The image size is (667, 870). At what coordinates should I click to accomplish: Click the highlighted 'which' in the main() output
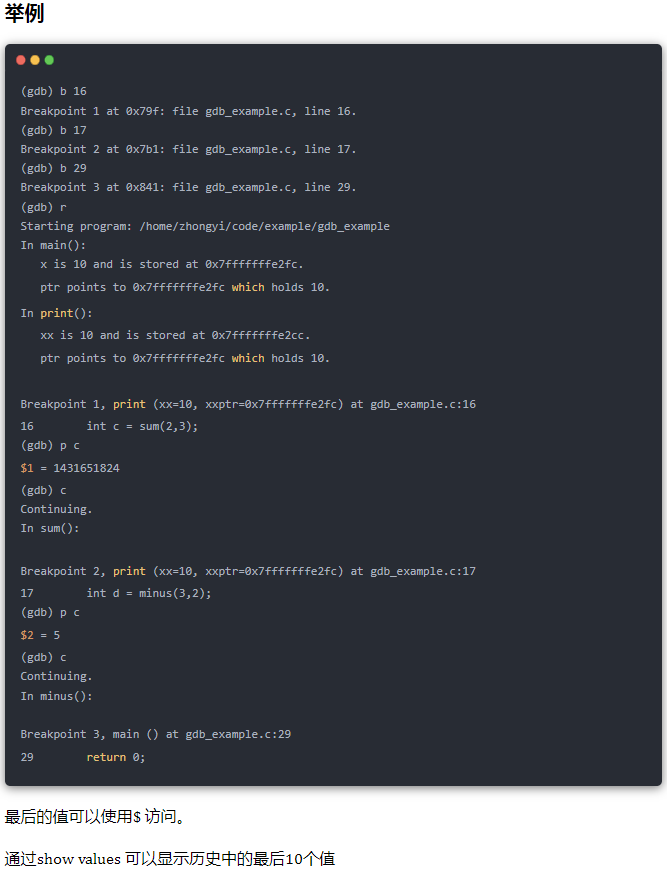point(248,287)
